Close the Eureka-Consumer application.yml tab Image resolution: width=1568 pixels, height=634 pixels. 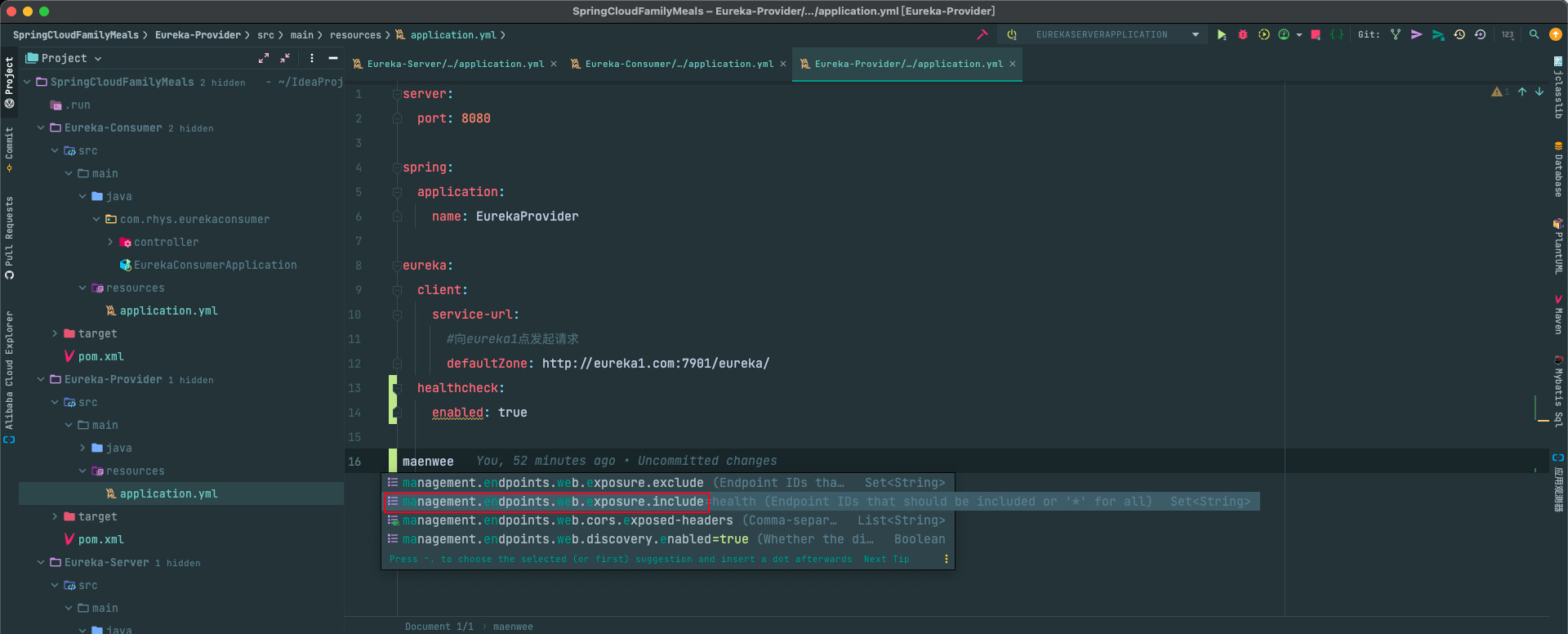[x=783, y=64]
